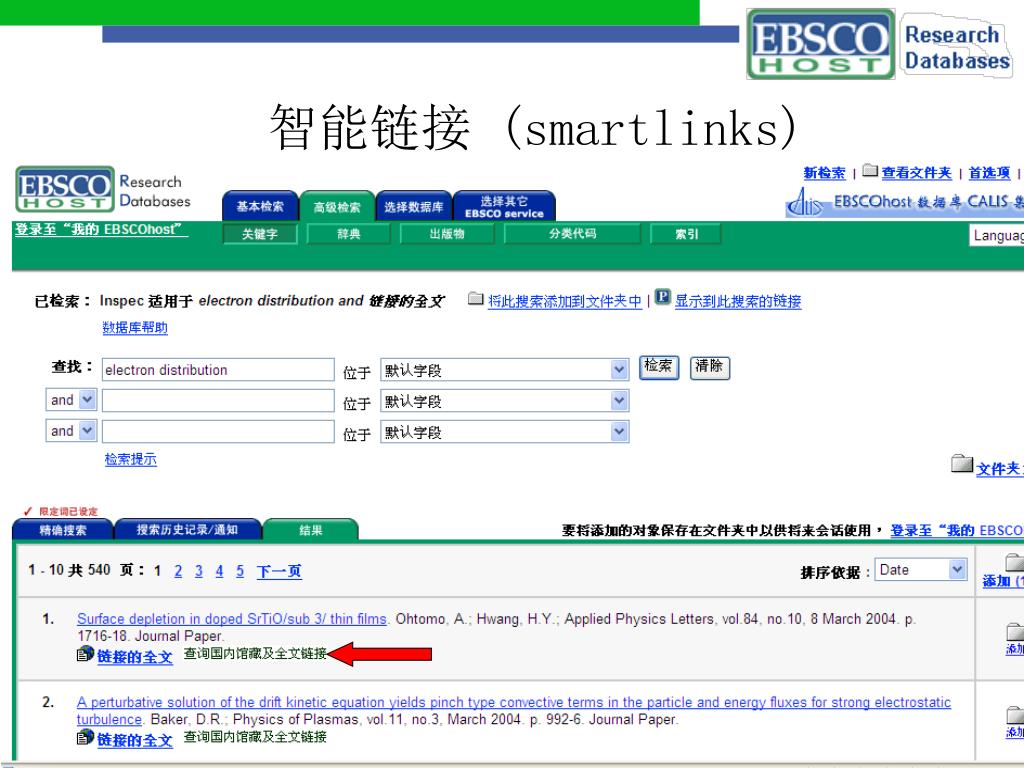Click the add folder icon for result 1
This screenshot has height=768, width=1024.
click(x=1015, y=631)
